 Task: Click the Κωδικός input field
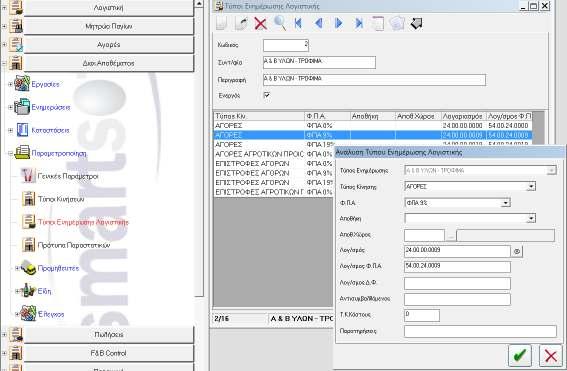click(x=286, y=45)
